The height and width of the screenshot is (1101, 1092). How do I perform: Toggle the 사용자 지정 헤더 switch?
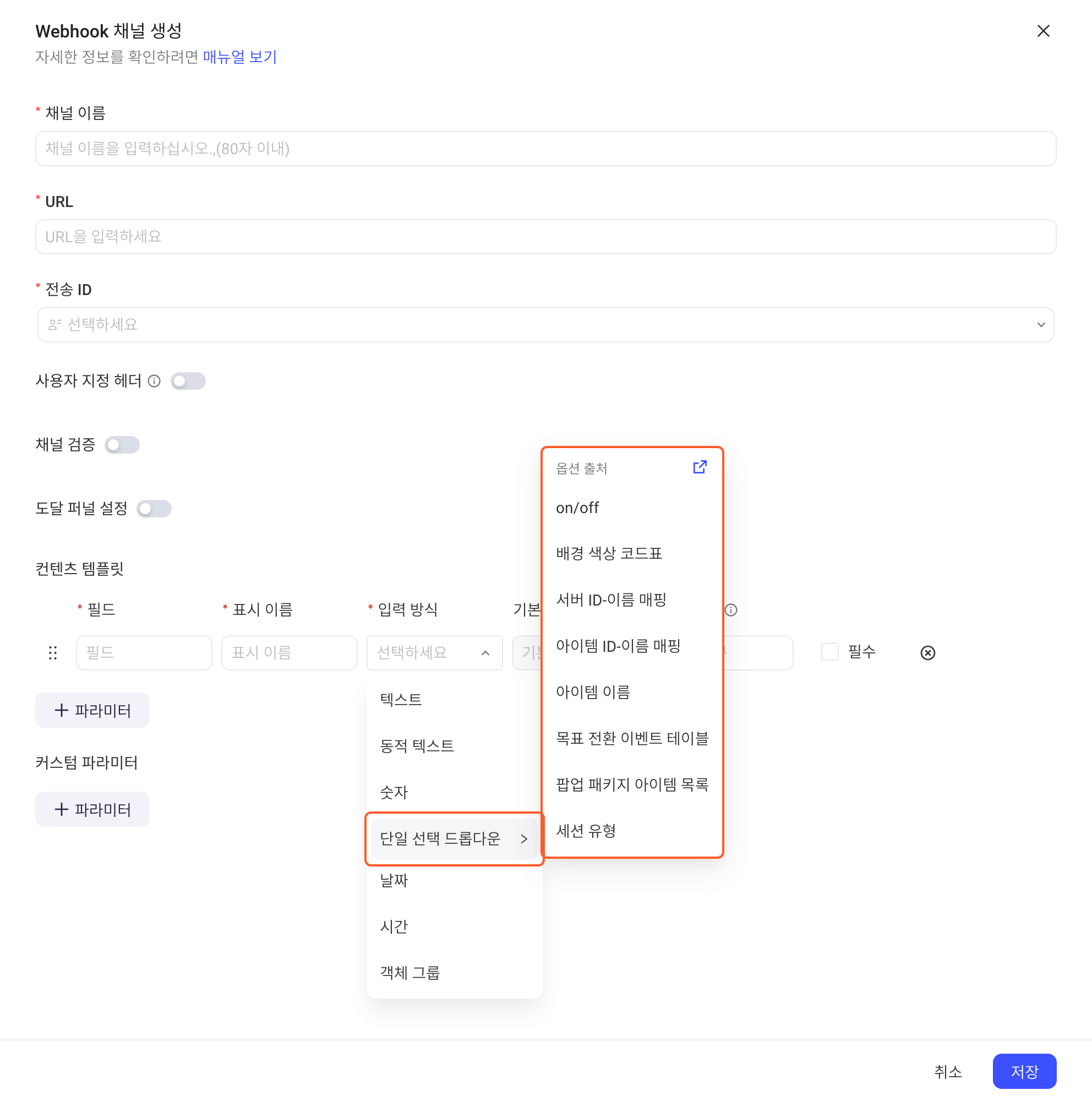click(188, 381)
